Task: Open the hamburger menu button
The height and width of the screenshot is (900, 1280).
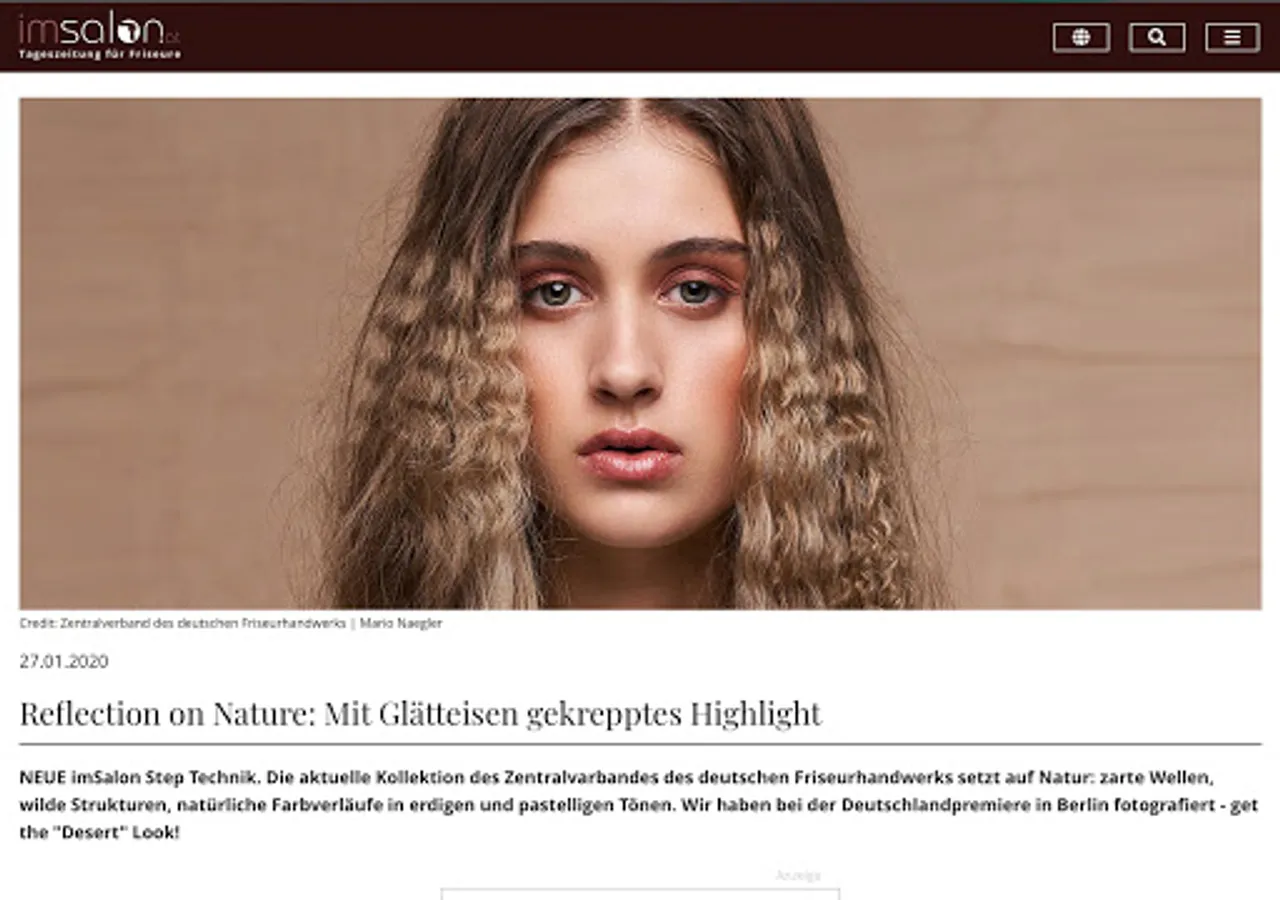Action: [1232, 37]
